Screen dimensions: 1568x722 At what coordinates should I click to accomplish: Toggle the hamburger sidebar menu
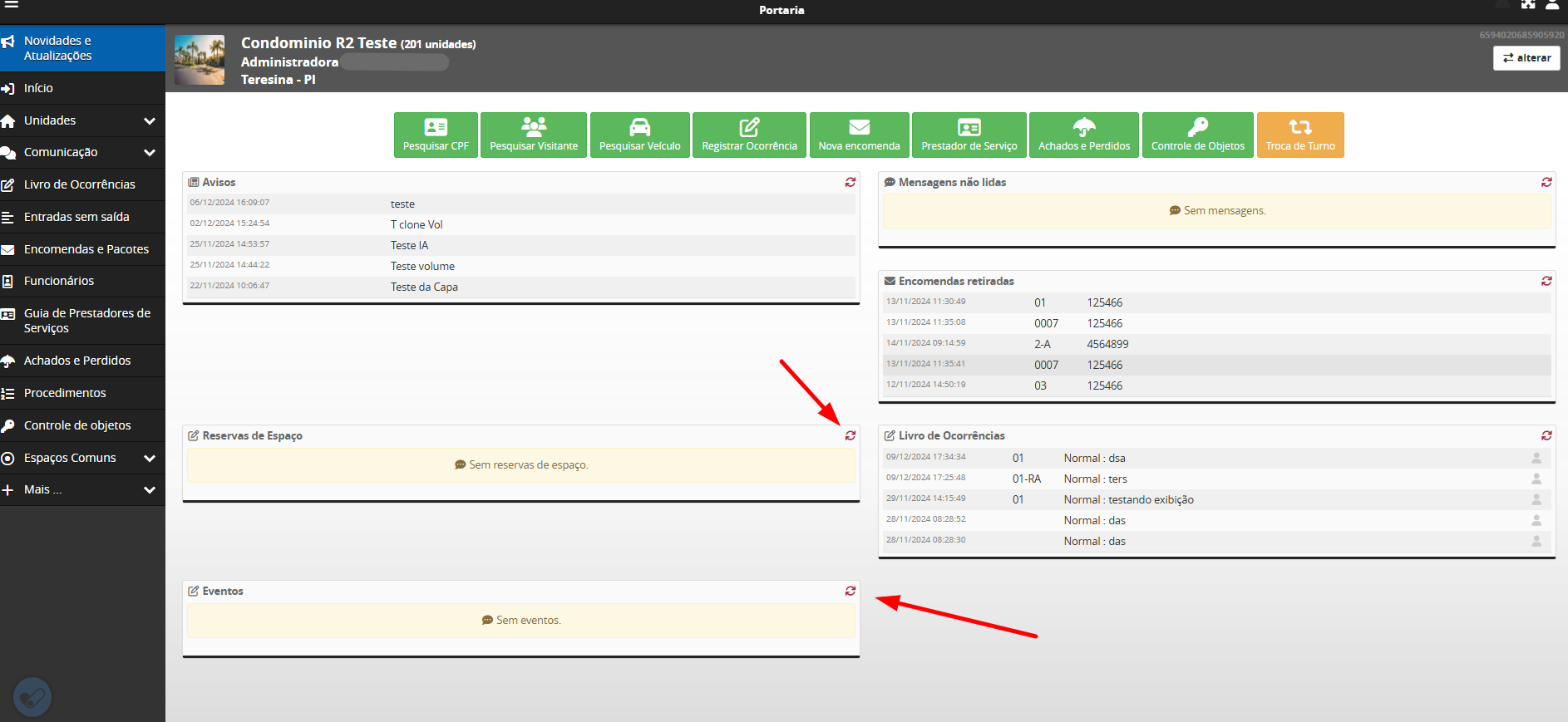coord(12,4)
